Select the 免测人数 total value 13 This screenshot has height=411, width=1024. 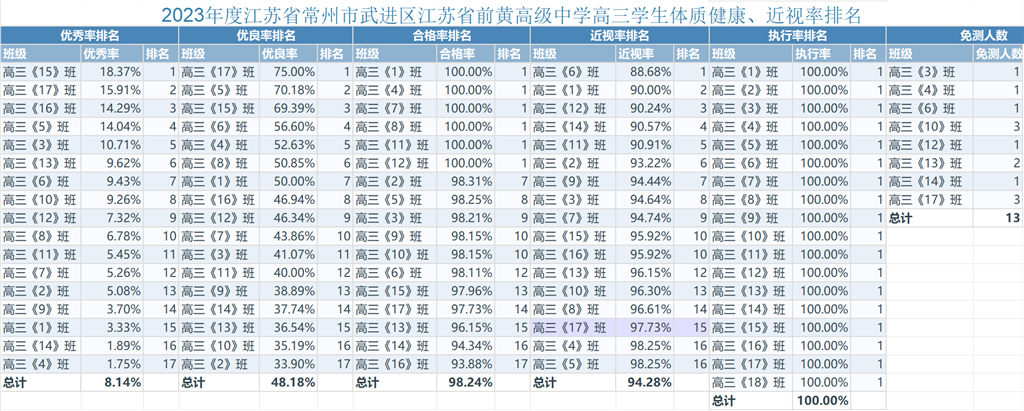point(998,218)
